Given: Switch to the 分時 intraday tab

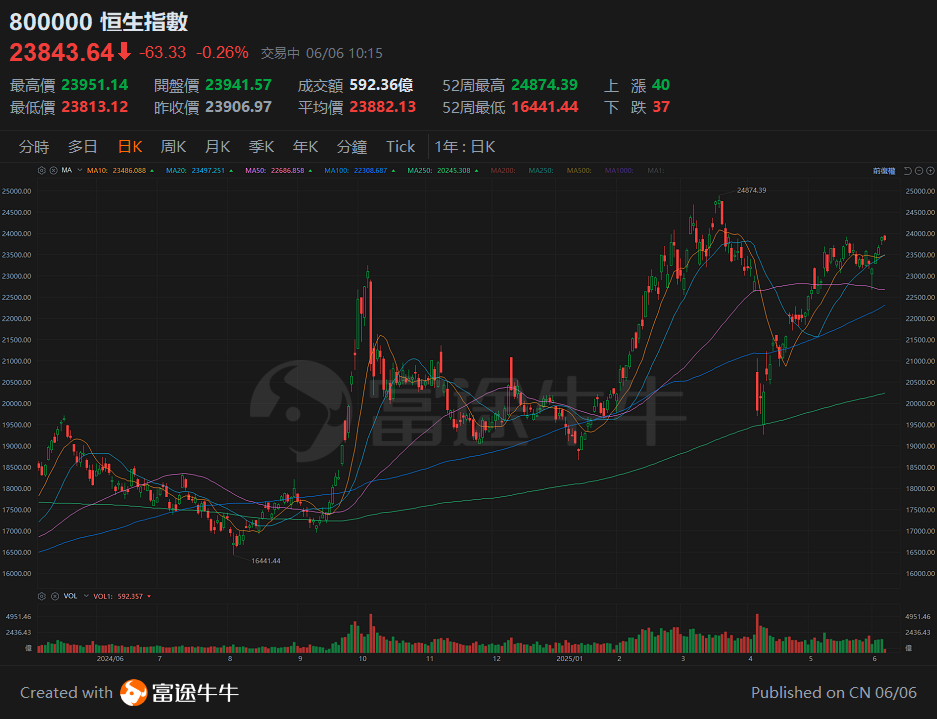Looking at the screenshot, I should click(32, 146).
